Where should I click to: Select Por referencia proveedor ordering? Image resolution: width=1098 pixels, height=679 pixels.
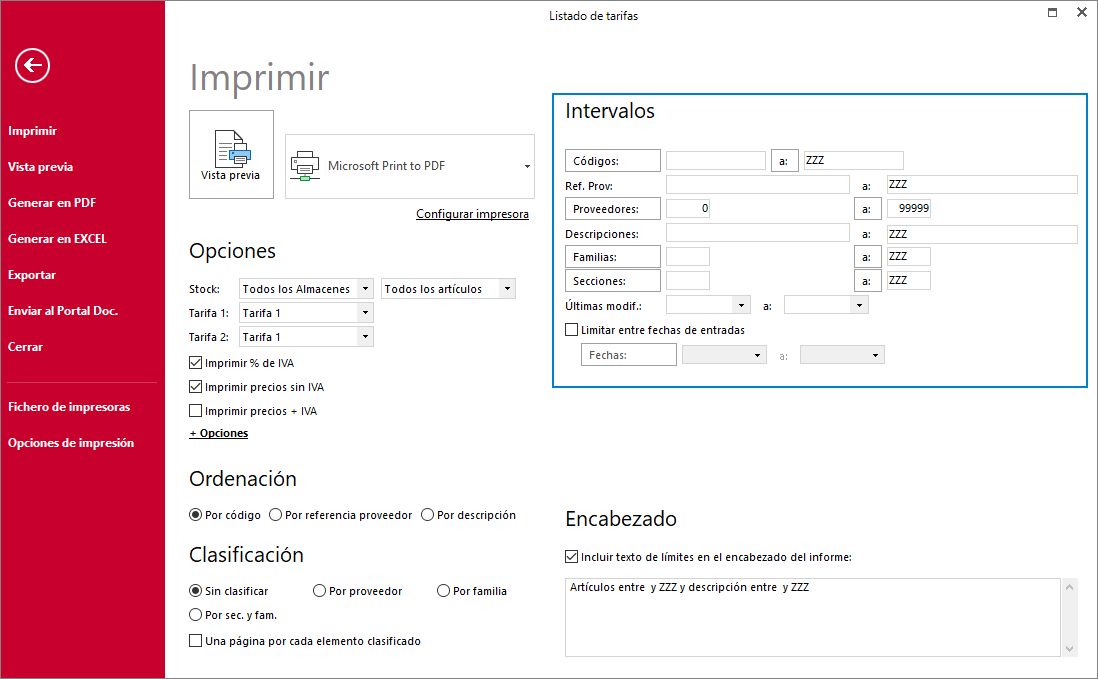[x=275, y=514]
